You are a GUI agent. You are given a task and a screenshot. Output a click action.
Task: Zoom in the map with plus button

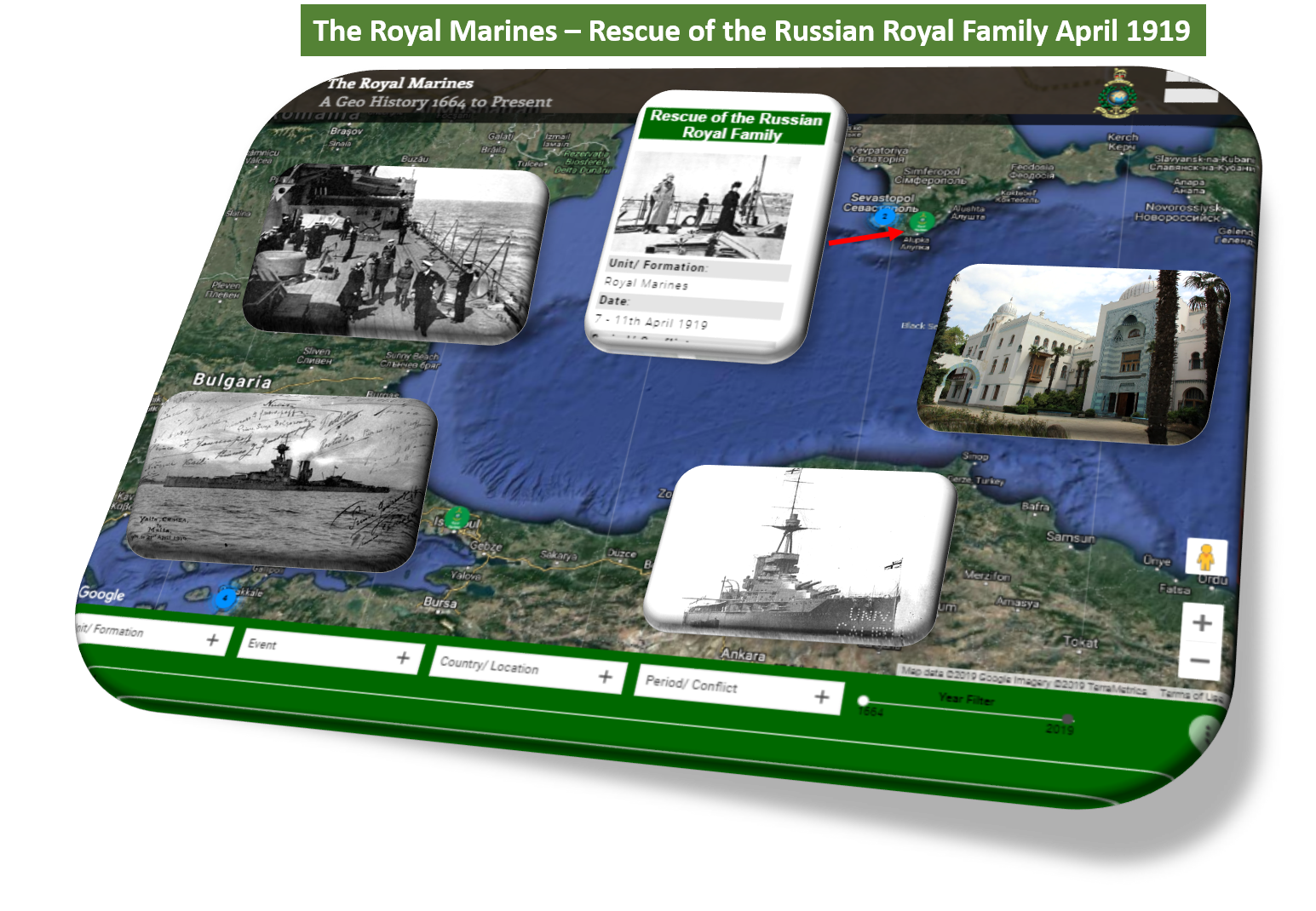(1202, 623)
